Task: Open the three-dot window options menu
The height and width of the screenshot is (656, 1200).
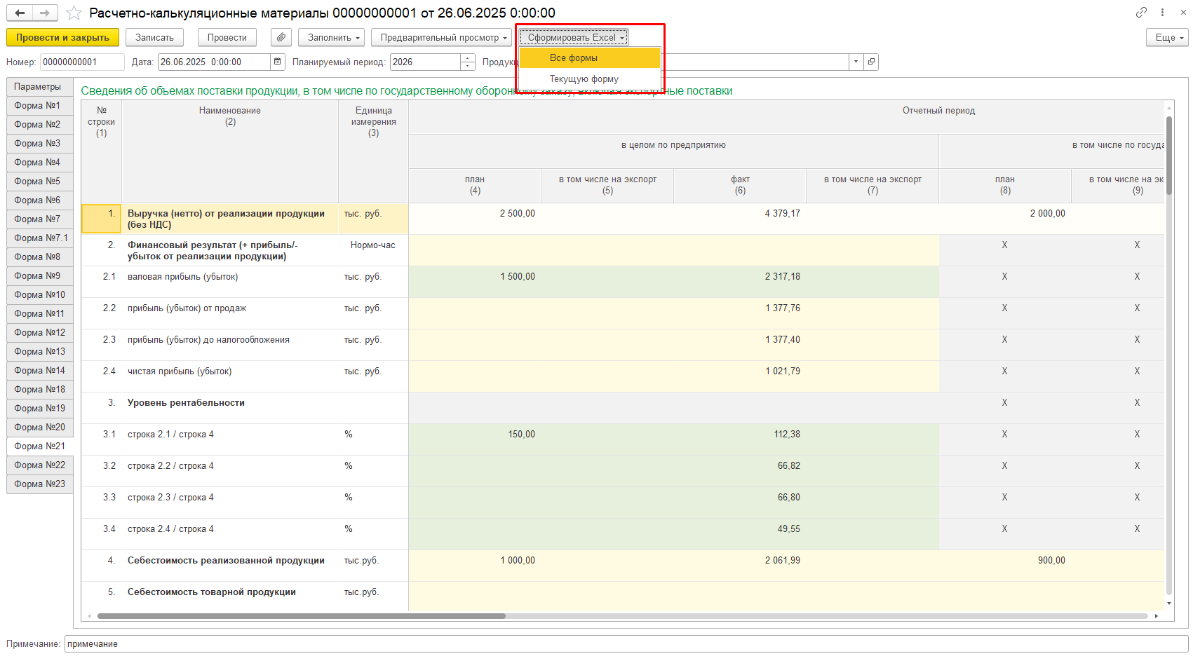Action: pos(1161,13)
